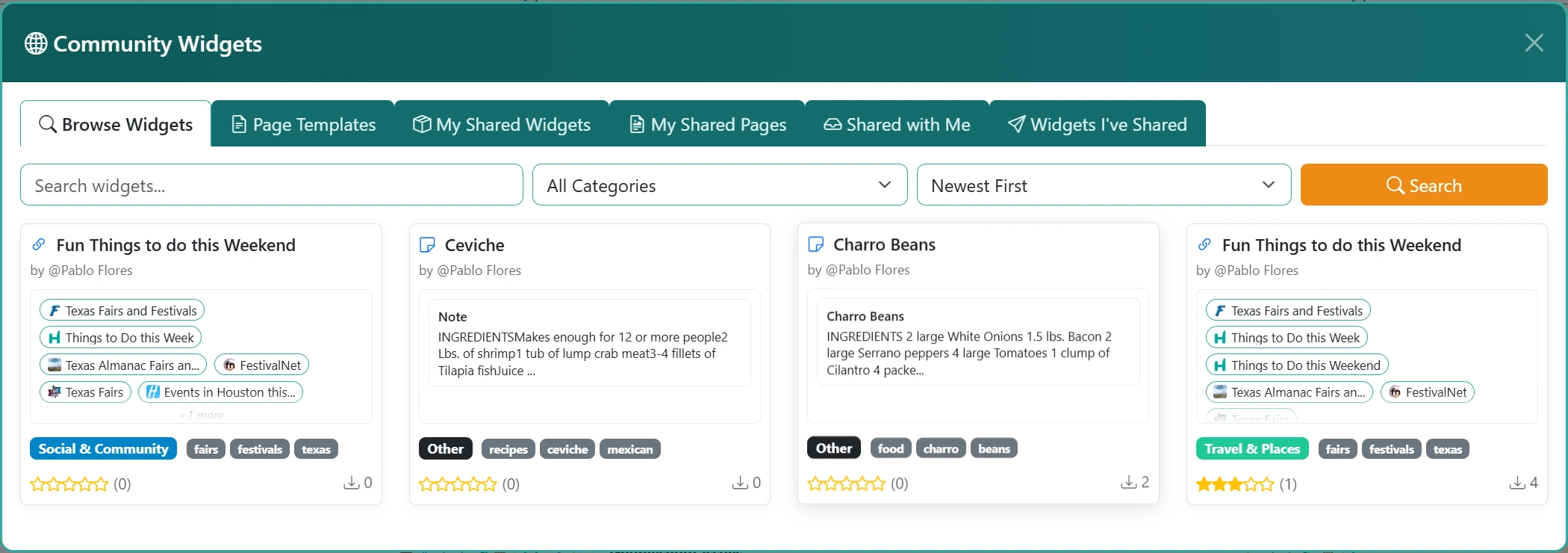Screen dimensions: 1568x553
Task: Select the Social & Community category badge
Action: coord(103,448)
